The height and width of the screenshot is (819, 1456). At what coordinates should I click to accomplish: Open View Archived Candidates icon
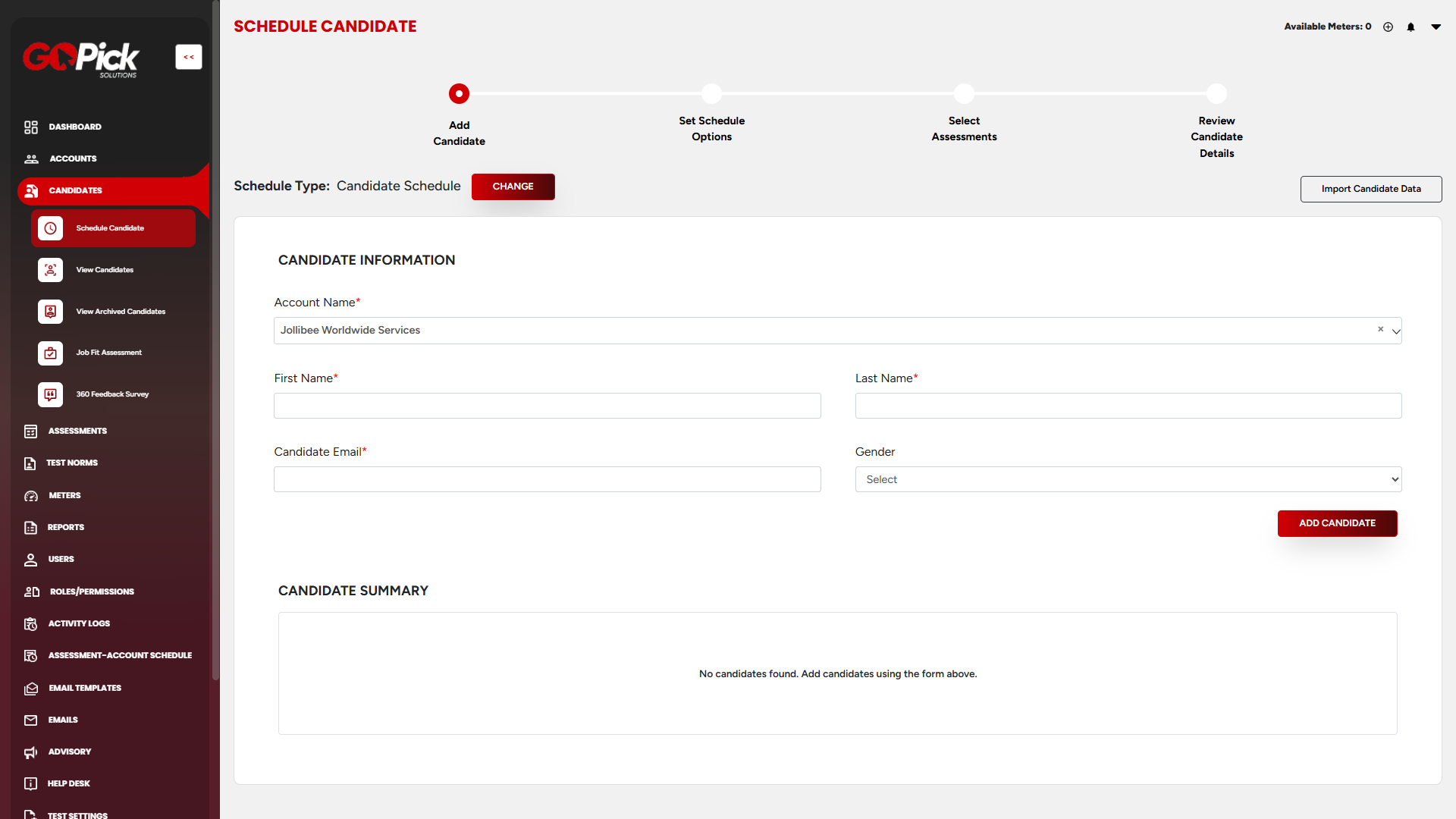tap(50, 312)
